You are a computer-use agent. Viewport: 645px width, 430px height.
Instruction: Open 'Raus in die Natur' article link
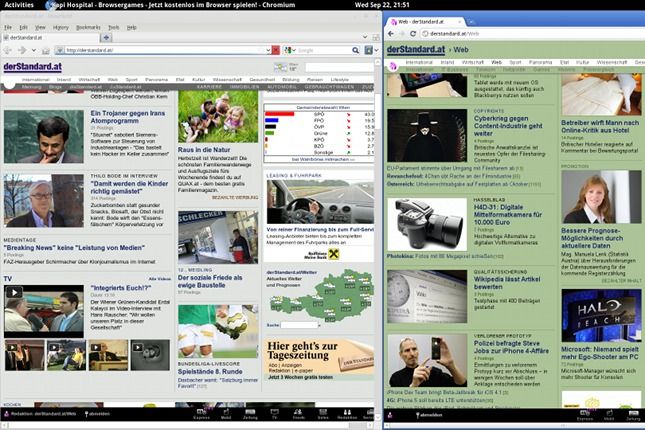(204, 148)
